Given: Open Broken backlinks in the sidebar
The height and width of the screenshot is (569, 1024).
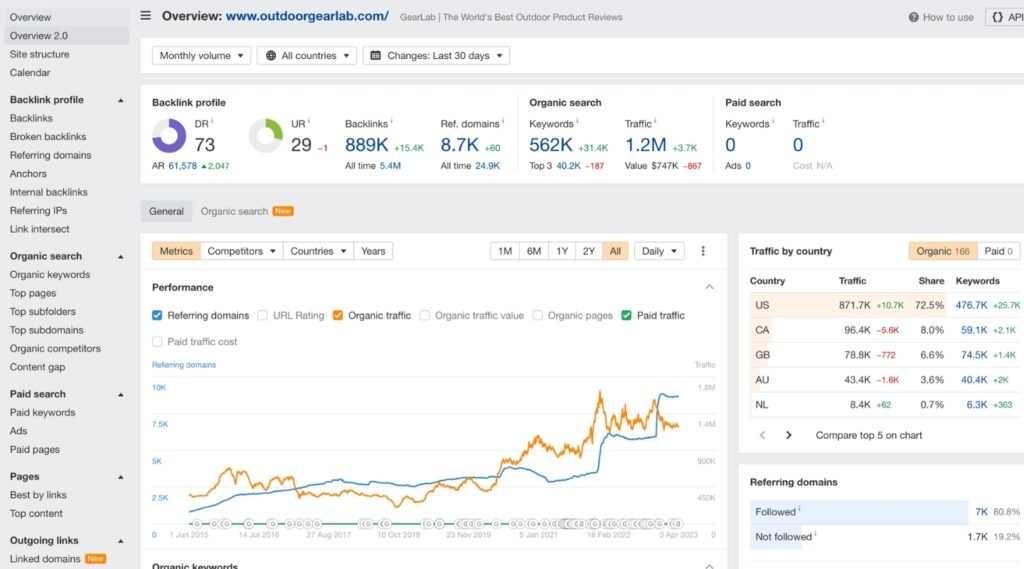Looking at the screenshot, I should pos(48,137).
